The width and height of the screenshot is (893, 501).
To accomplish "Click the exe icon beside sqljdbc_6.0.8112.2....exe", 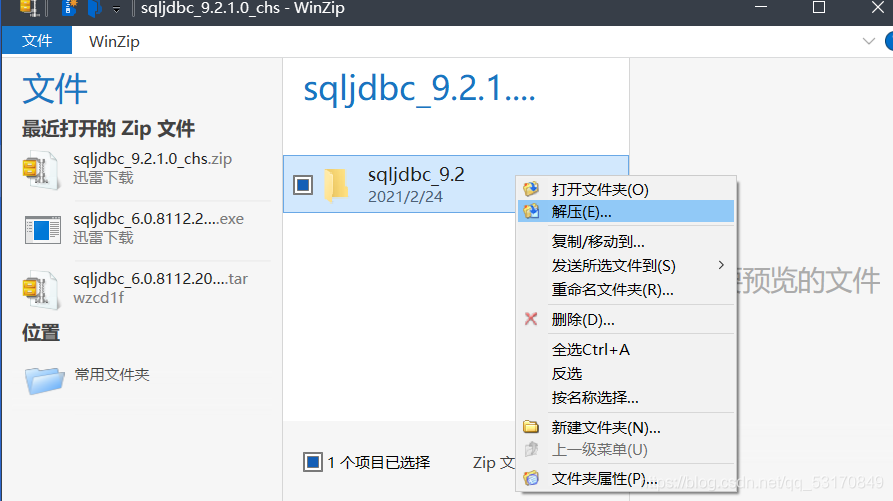I will click(43, 230).
